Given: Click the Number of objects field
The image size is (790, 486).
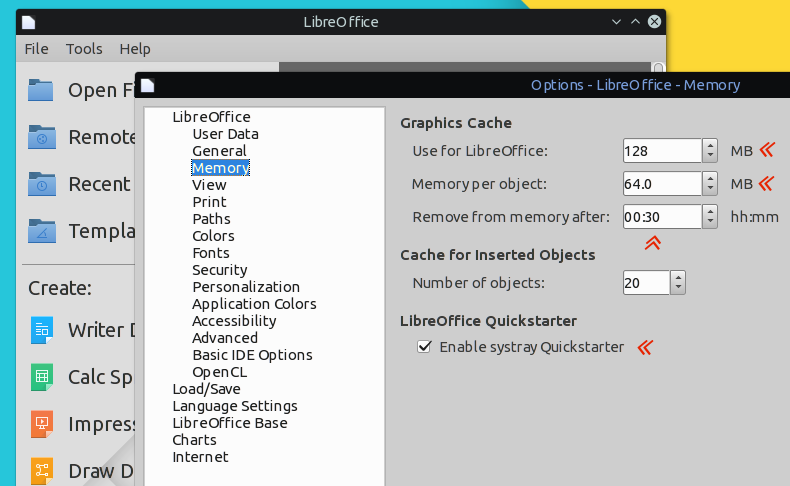Looking at the screenshot, I should click(646, 283).
